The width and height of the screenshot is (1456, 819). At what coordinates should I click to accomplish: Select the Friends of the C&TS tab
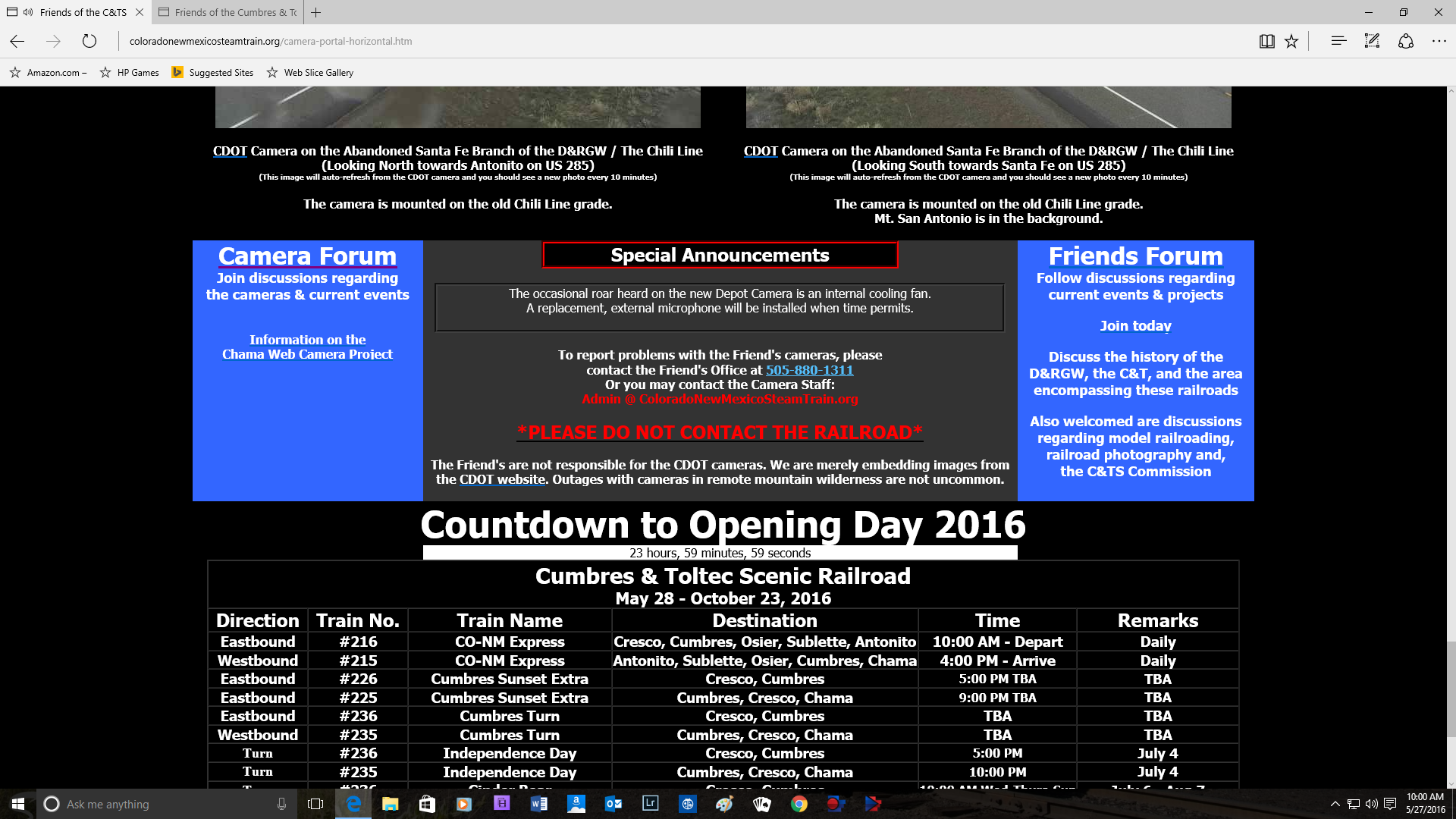[x=74, y=12]
